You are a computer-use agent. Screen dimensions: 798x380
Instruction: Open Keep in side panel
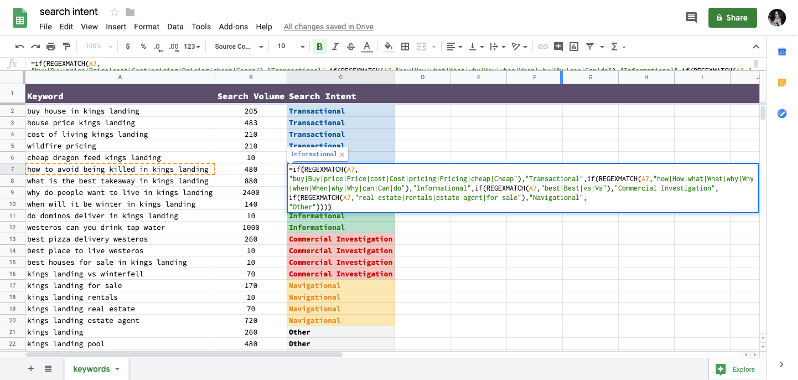point(782,82)
